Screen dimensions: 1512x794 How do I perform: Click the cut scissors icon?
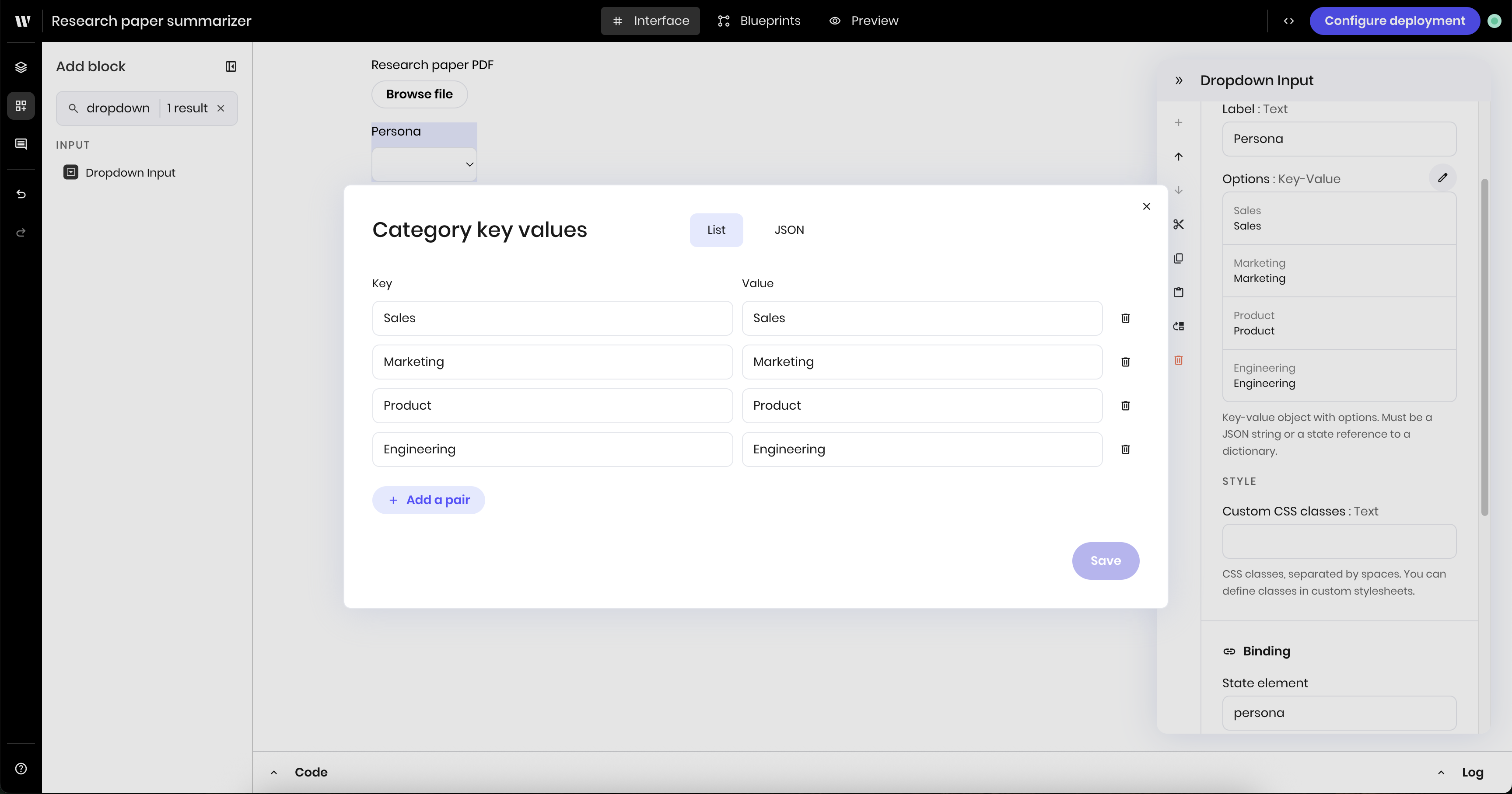click(x=1178, y=224)
